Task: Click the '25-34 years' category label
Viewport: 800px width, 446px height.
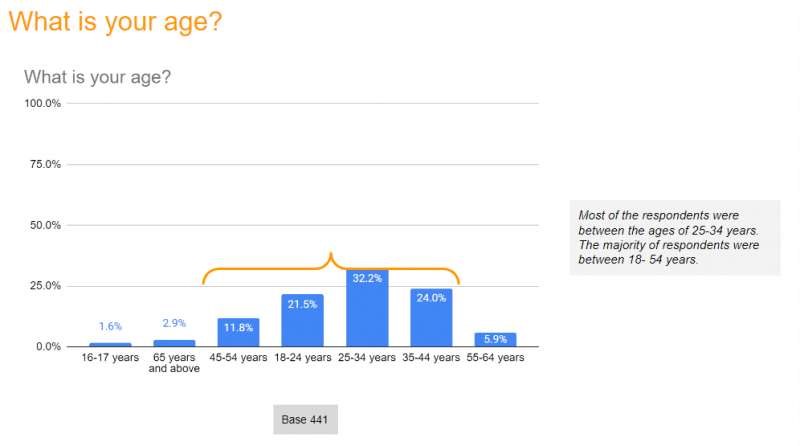Action: tap(367, 357)
